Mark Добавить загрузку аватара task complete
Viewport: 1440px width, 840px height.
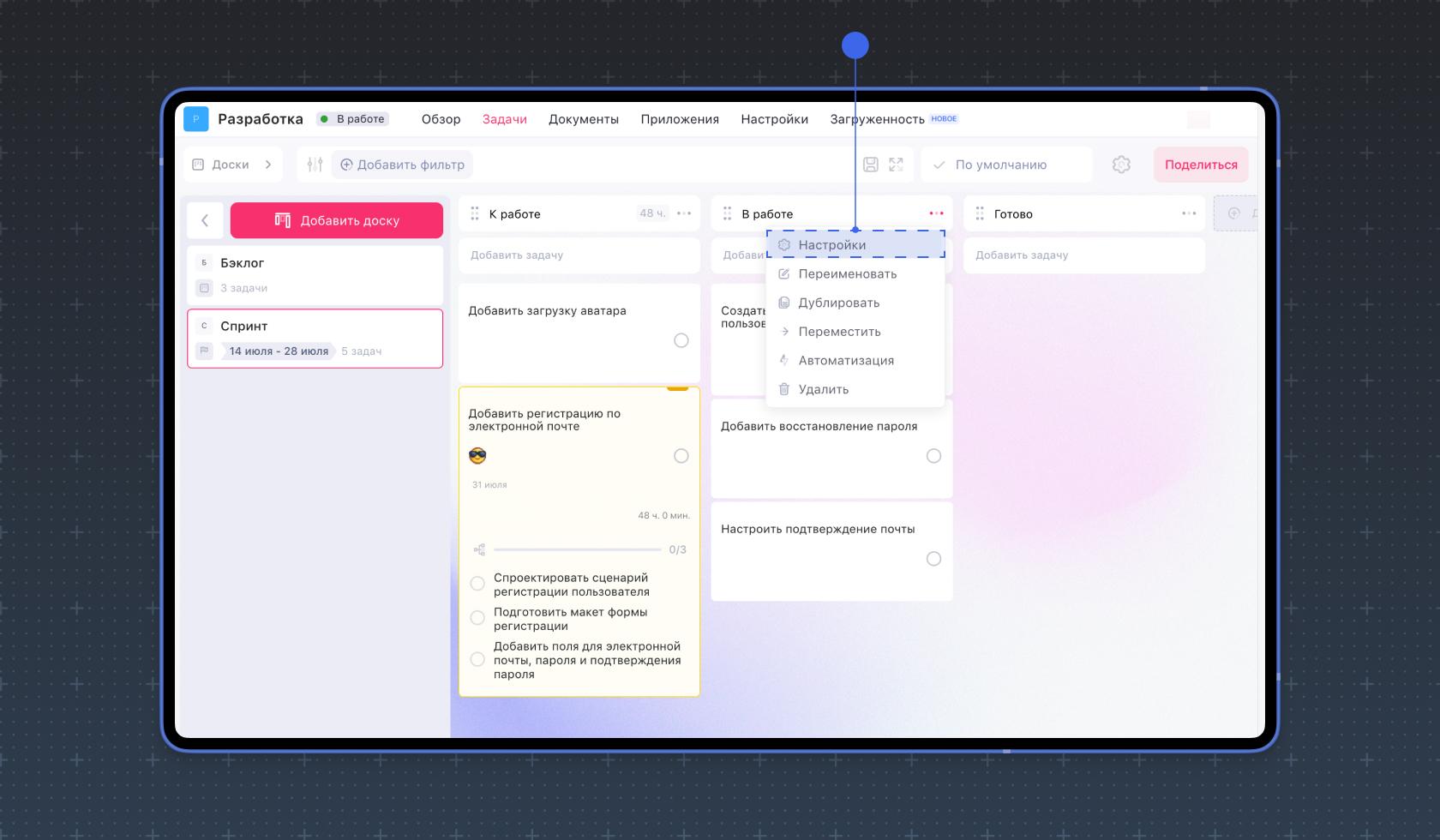click(x=681, y=340)
